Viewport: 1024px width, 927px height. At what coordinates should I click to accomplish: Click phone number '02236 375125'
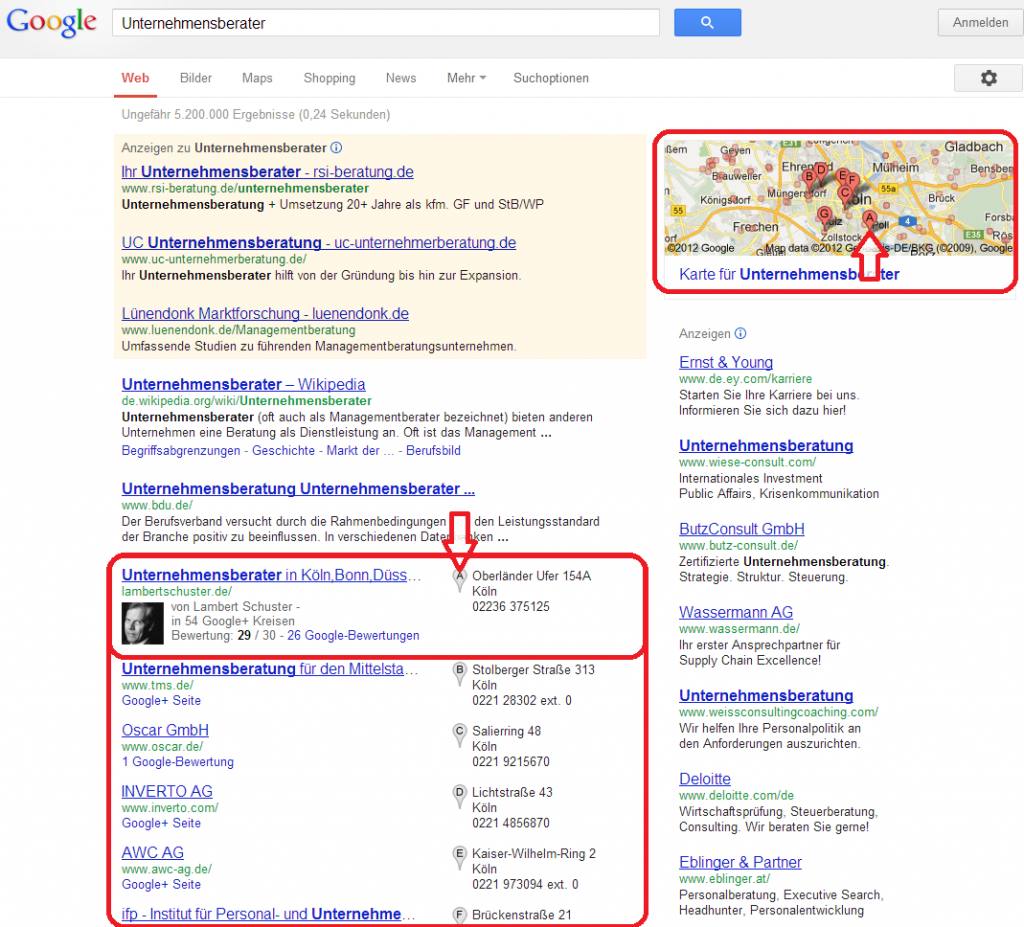pos(511,607)
